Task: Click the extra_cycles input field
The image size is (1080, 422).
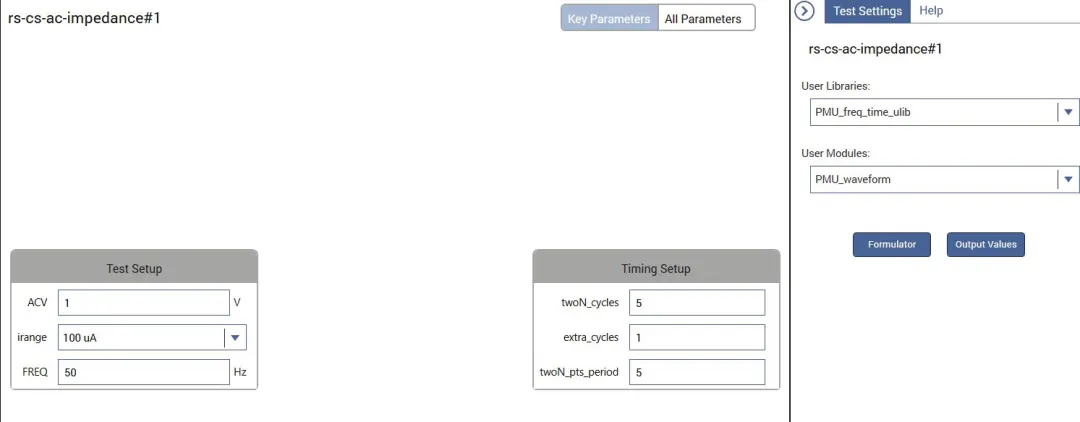Action: [x=697, y=337]
